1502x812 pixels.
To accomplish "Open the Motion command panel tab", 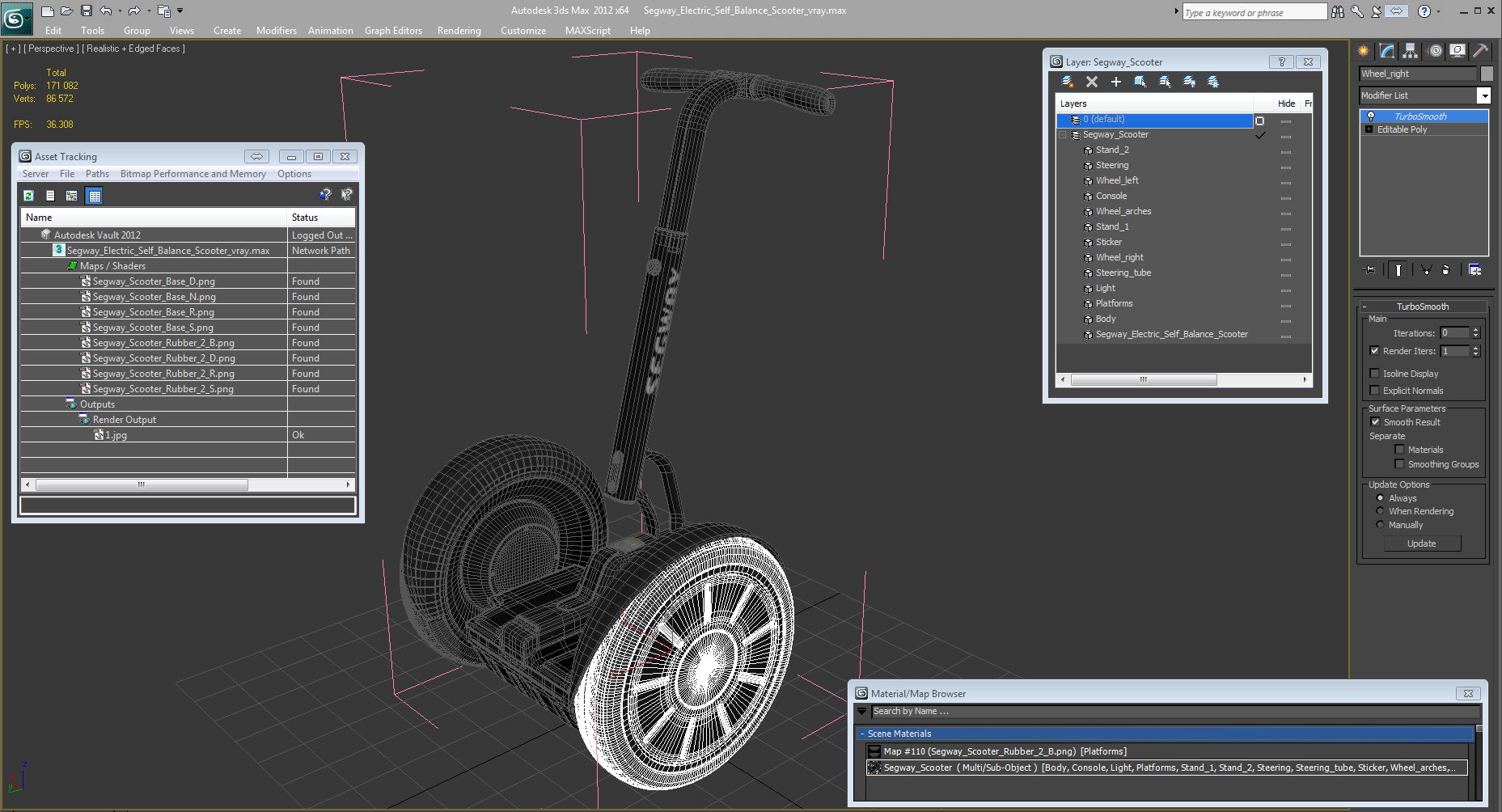I will coord(1435,51).
